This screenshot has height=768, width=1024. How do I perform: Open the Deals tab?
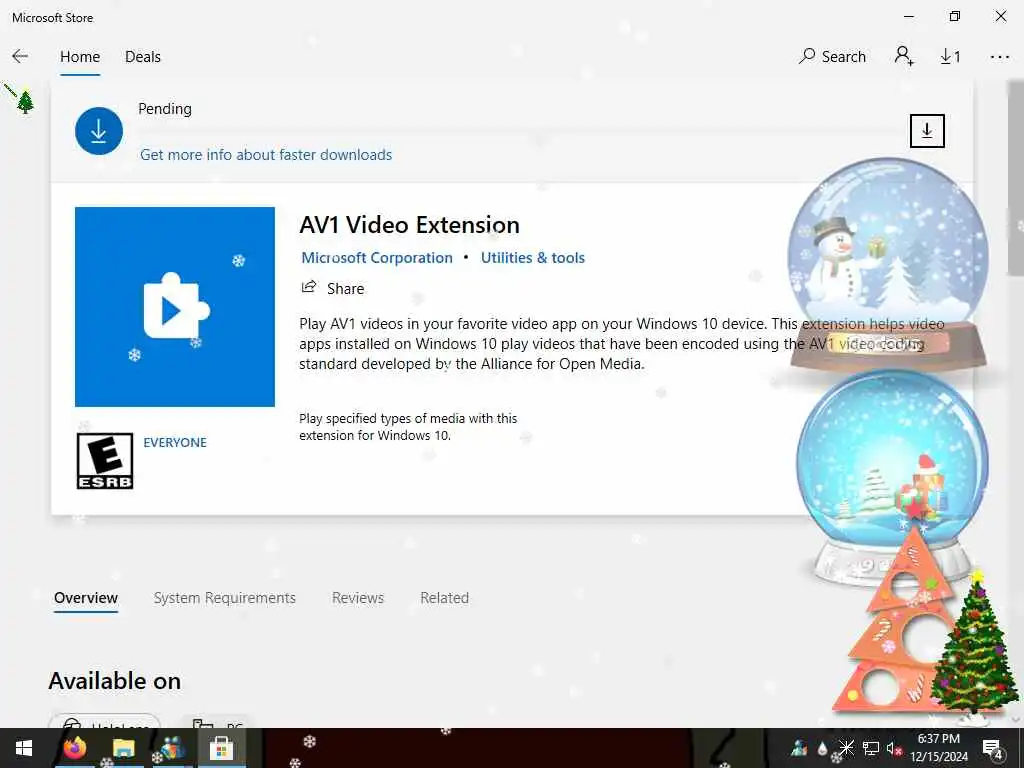143,57
